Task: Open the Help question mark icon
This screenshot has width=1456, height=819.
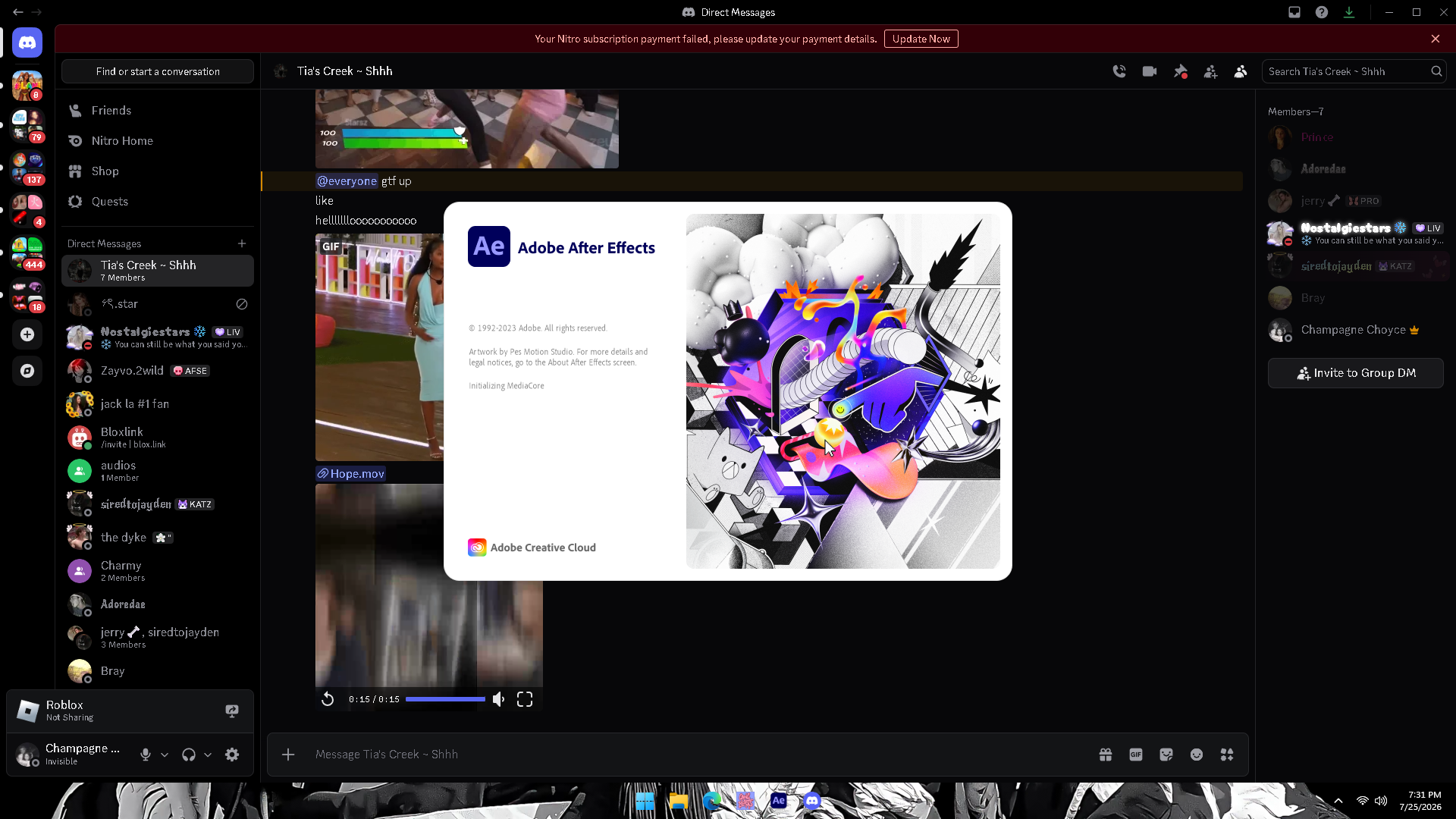Action: [x=1322, y=12]
